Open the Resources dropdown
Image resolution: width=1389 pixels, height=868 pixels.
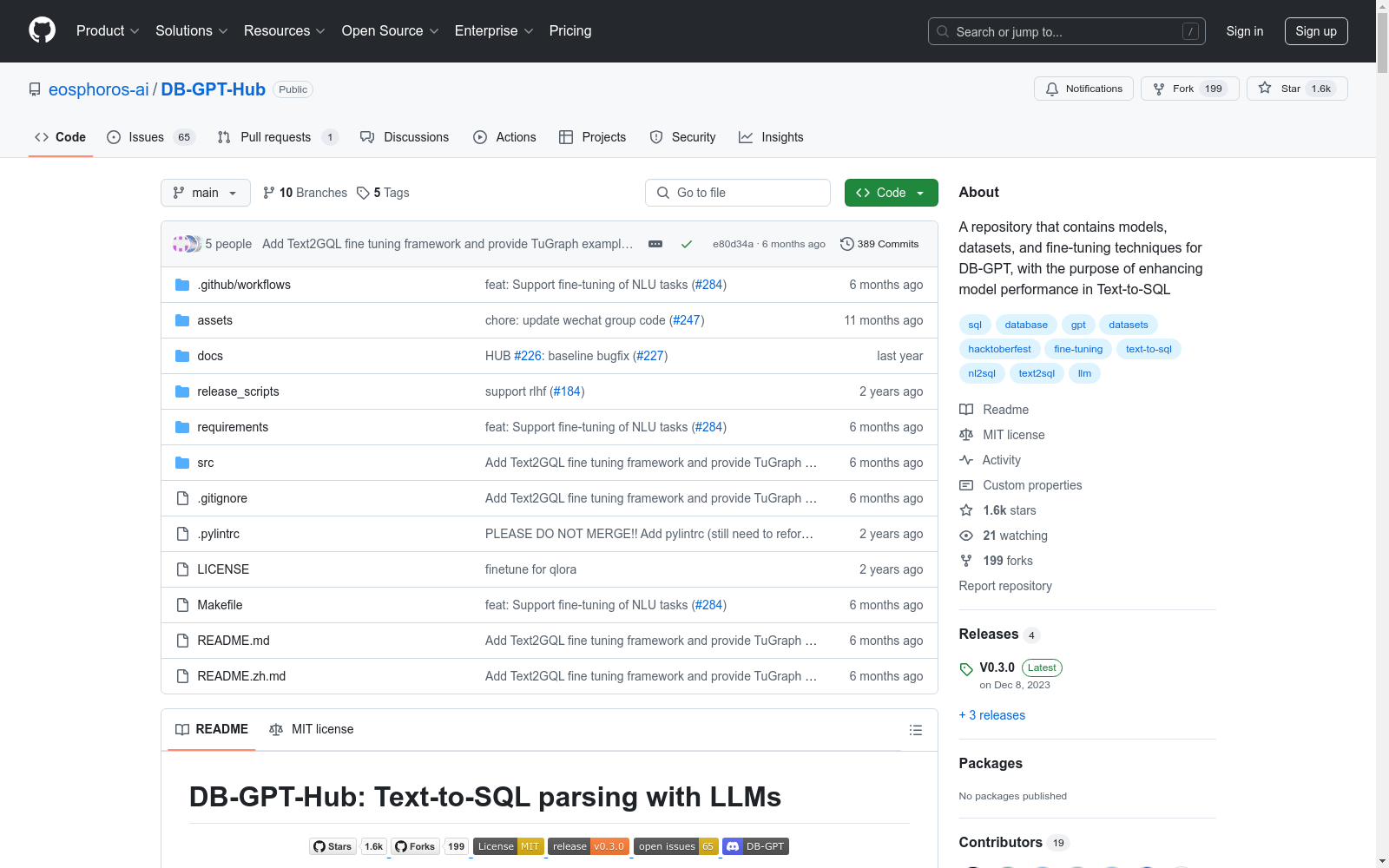click(284, 31)
